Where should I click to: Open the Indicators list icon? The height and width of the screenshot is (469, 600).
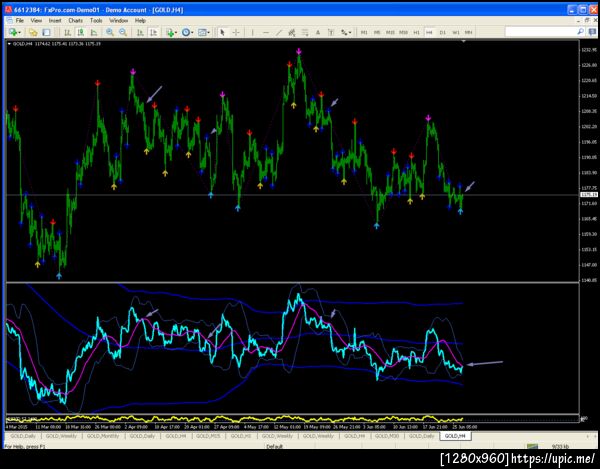click(x=170, y=33)
